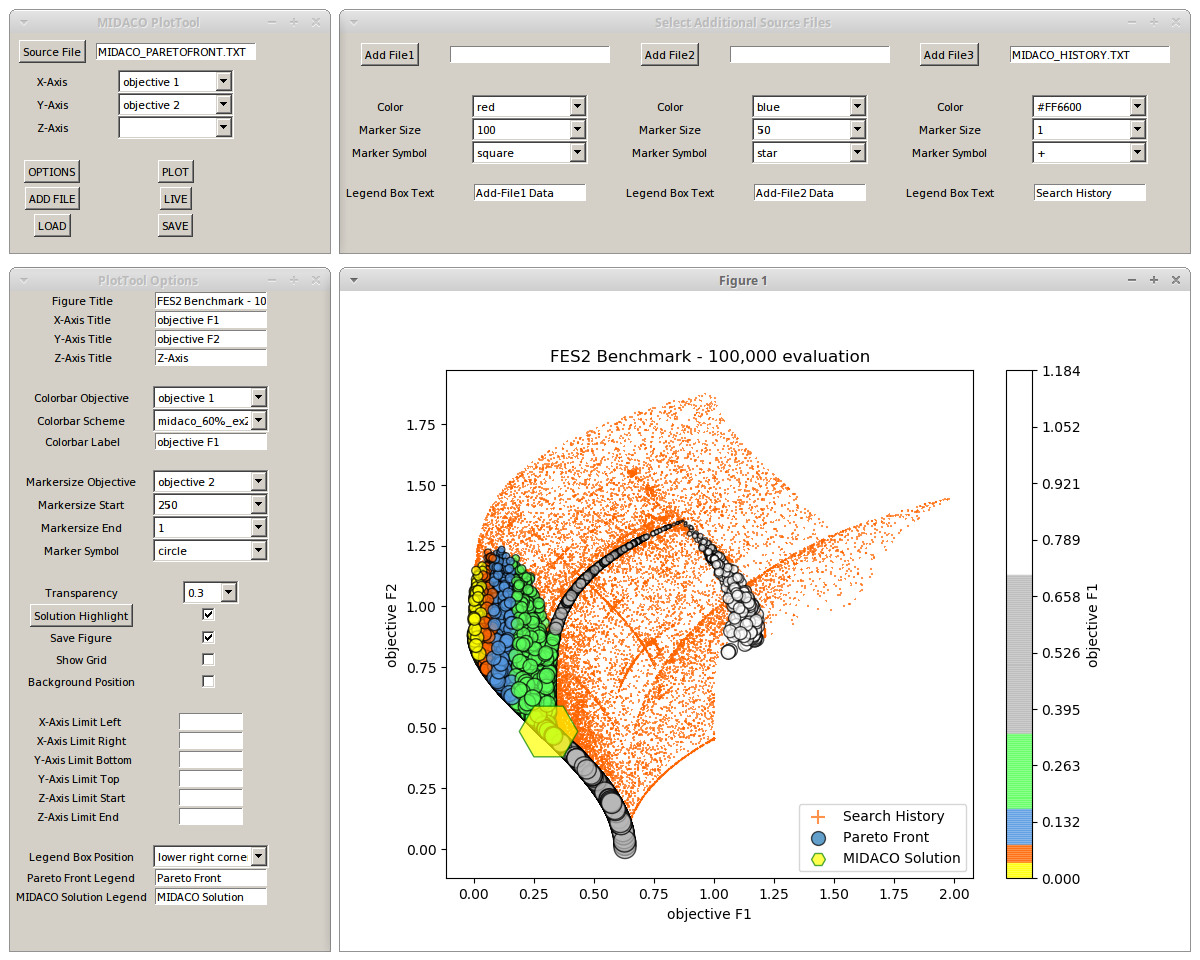1200x960 pixels.
Task: Focus the Legend Box Text field reading Add-File1 Data
Action: coord(530,193)
